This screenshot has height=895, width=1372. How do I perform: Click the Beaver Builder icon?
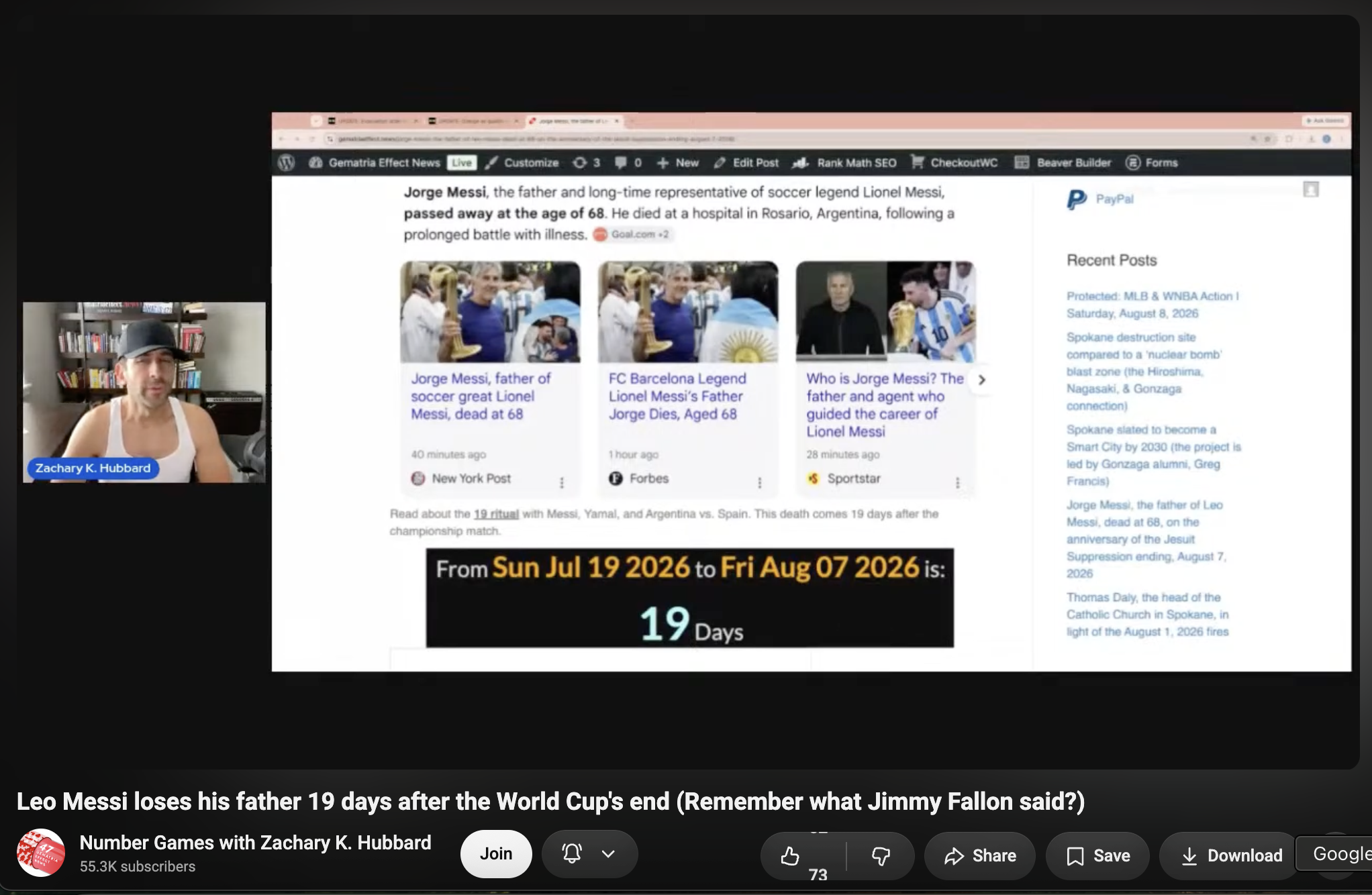click(1022, 162)
